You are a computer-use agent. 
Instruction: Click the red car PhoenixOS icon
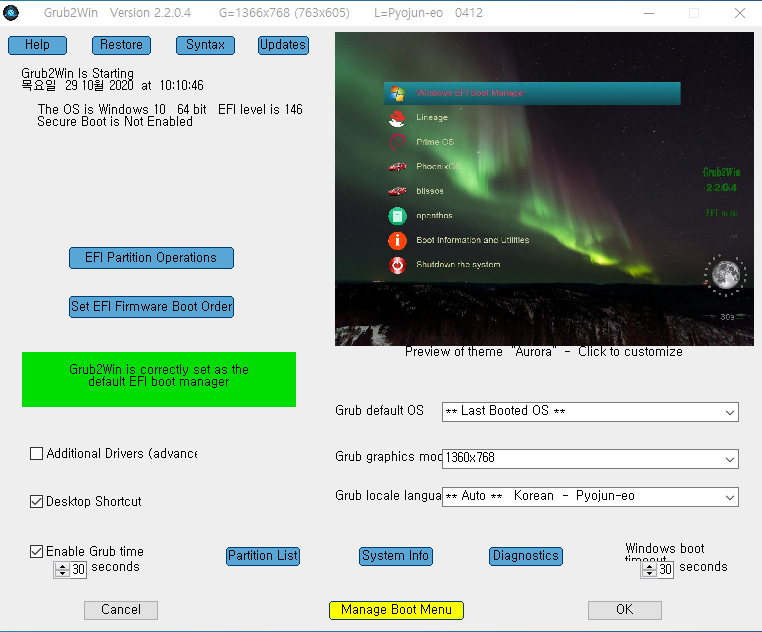pyautogui.click(x=397, y=167)
